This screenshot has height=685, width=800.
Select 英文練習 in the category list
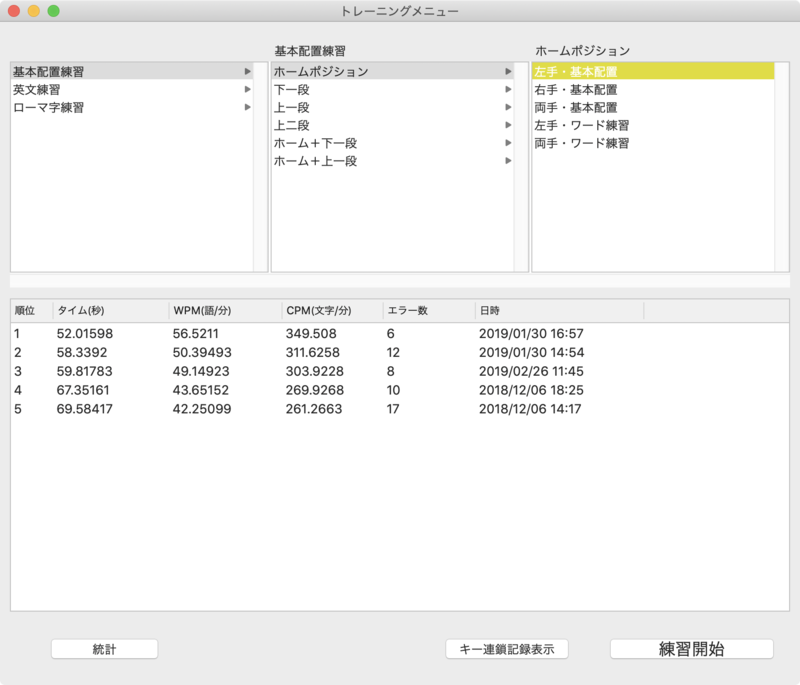click(x=132, y=89)
